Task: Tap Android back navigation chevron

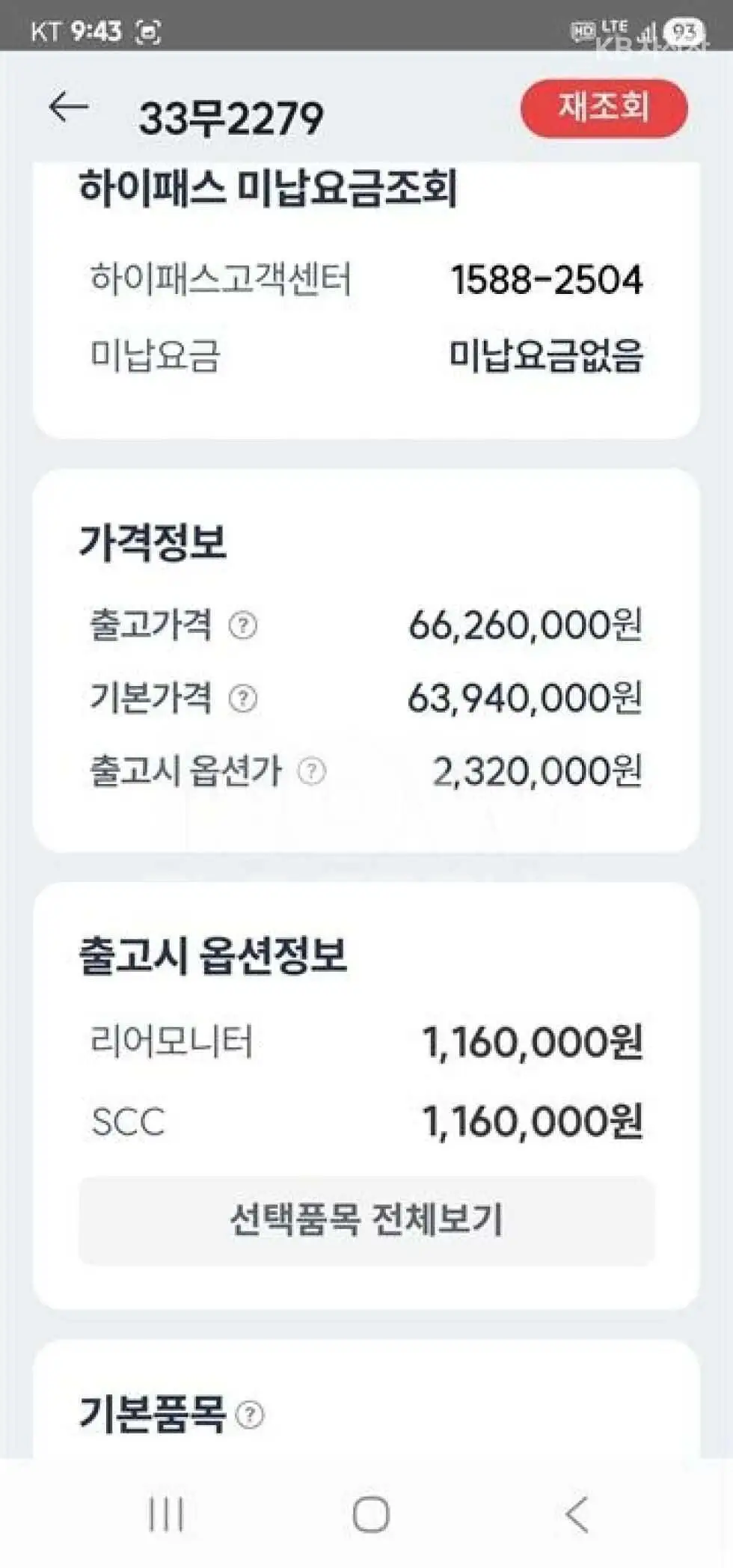Action: [577, 1514]
